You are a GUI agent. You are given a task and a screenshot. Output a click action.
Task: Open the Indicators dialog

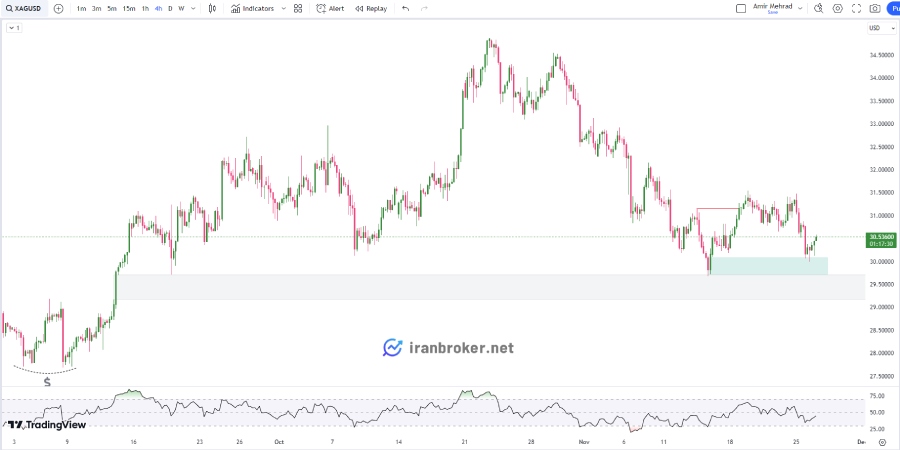pos(253,9)
